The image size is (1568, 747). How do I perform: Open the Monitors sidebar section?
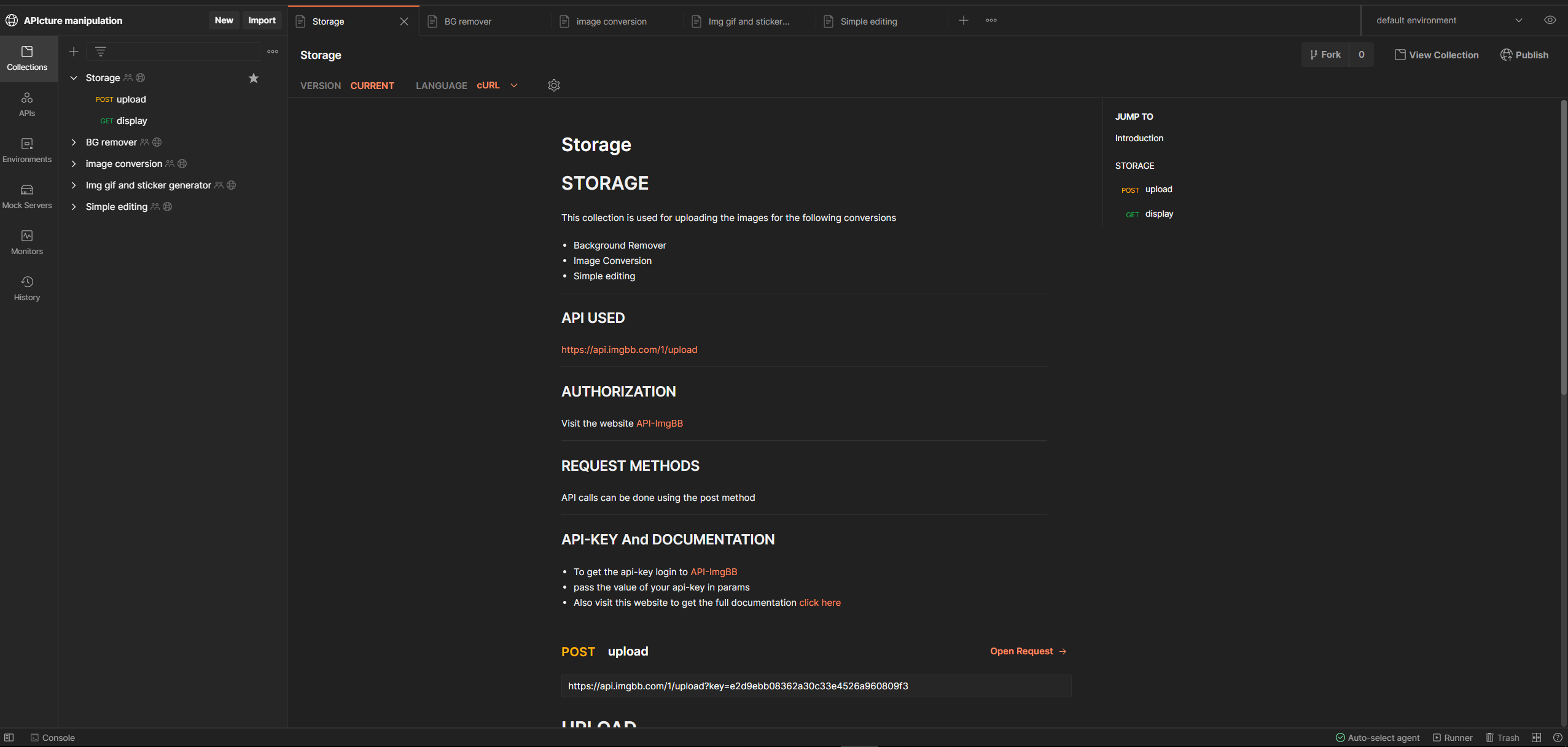27,242
